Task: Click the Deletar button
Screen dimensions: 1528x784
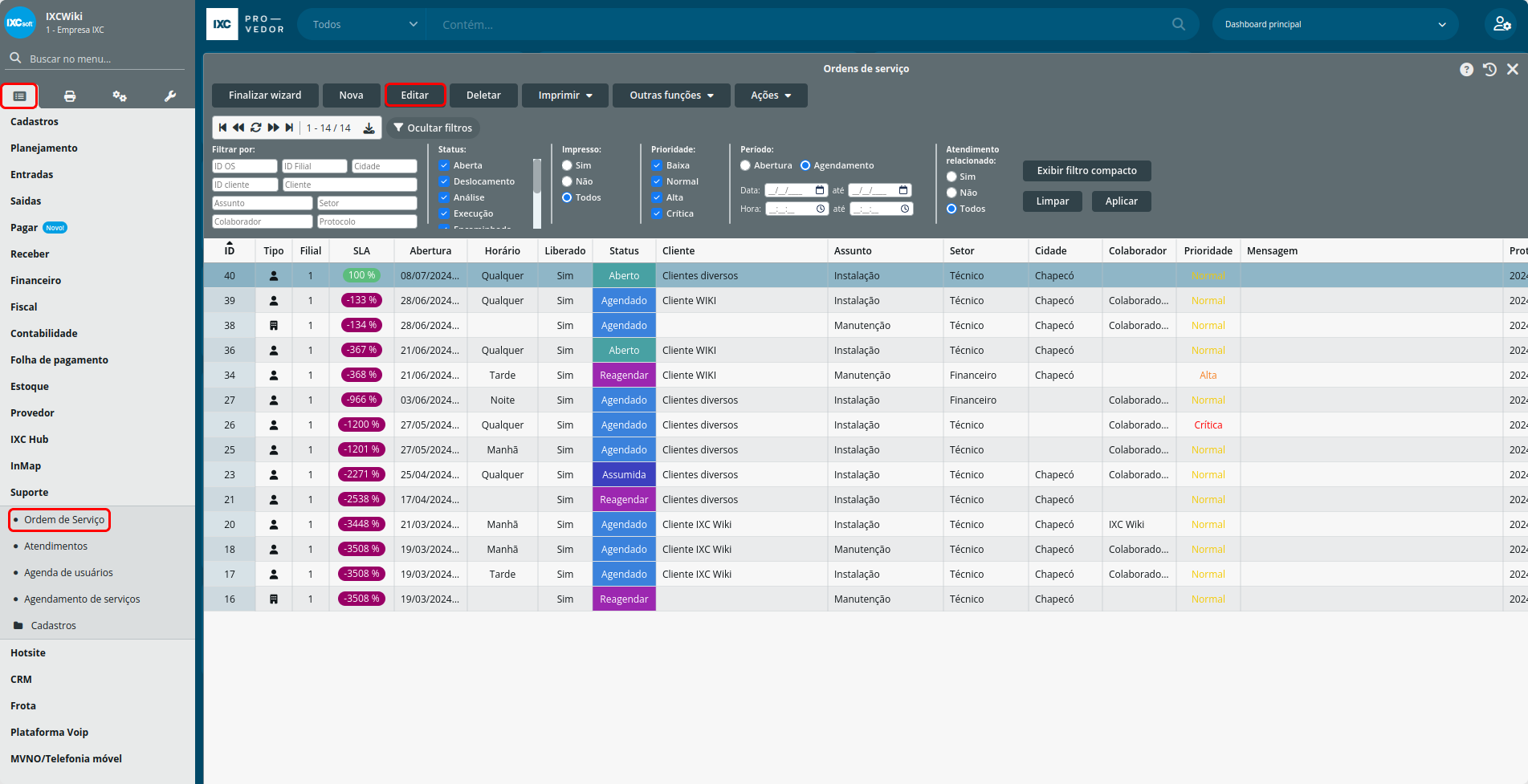Action: (483, 95)
